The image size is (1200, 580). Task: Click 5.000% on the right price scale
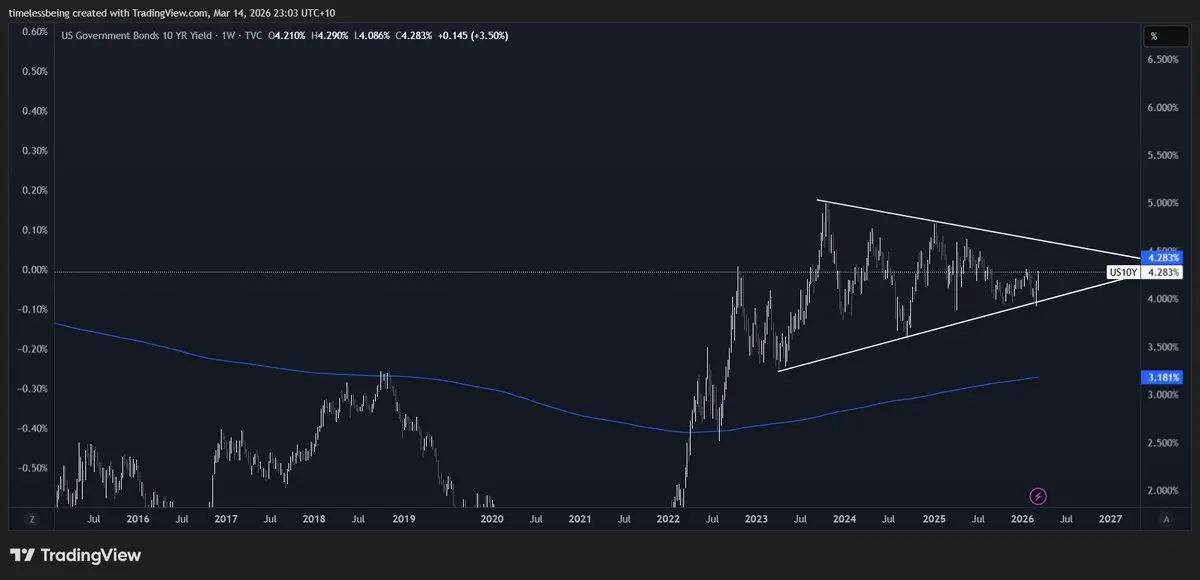coord(1165,204)
